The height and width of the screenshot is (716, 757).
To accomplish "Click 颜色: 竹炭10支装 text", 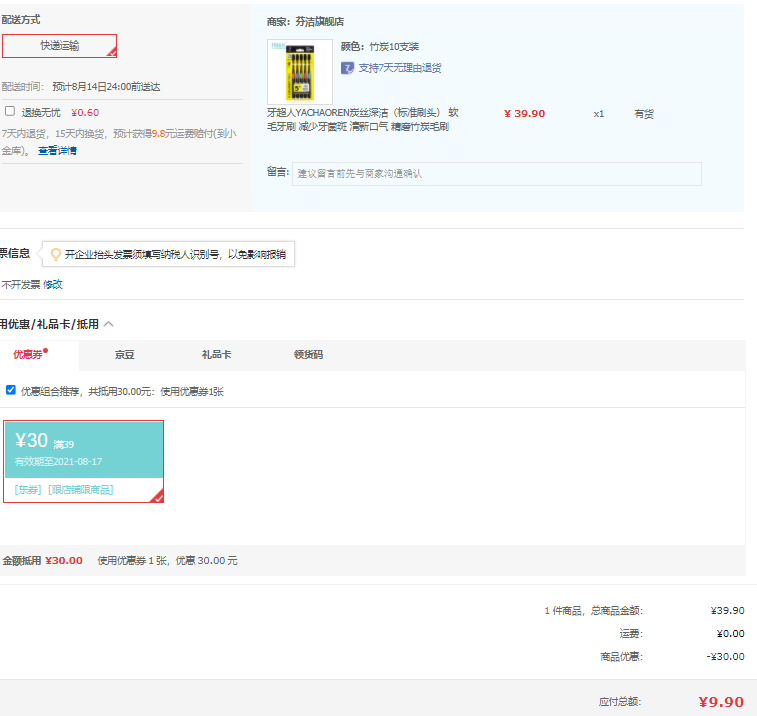I will pos(380,47).
